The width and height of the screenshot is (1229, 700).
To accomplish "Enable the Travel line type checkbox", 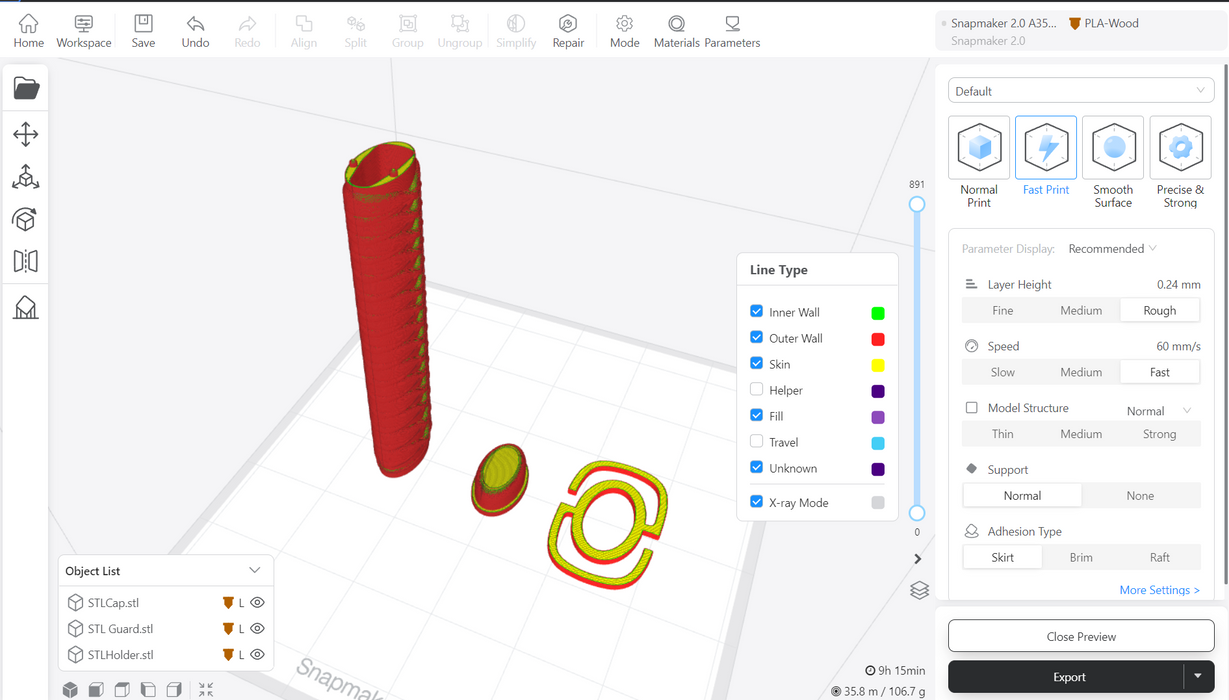I will (x=757, y=442).
